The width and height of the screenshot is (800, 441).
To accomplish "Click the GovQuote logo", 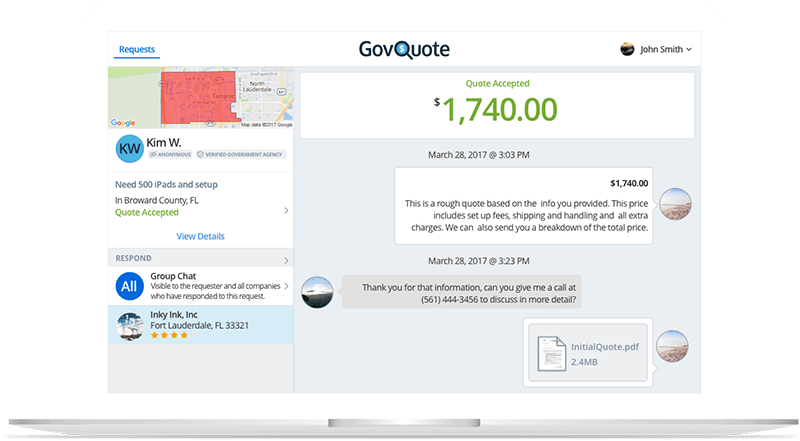I will click(x=404, y=50).
